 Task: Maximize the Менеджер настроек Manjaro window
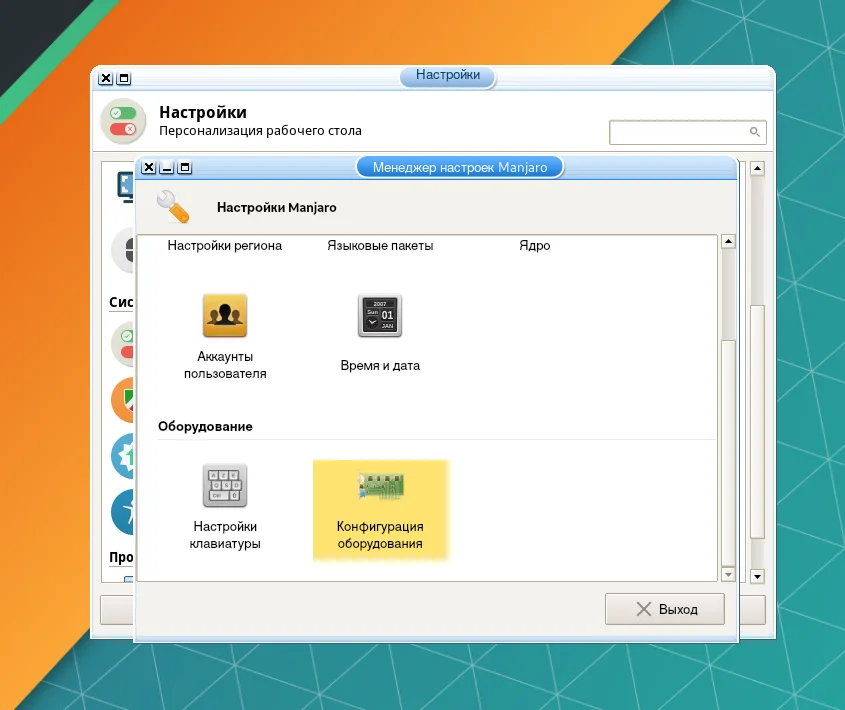click(x=185, y=168)
